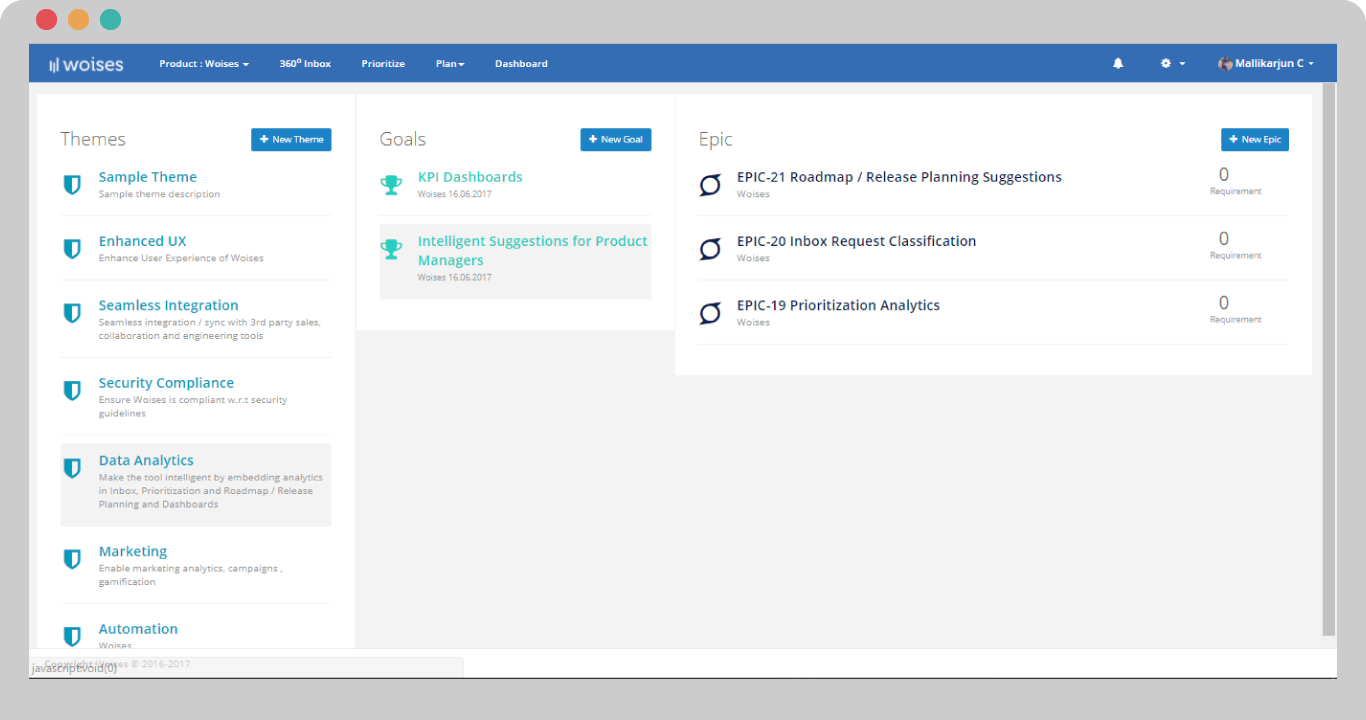1366x720 pixels.
Task: Click the Goals heading
Action: (403, 139)
